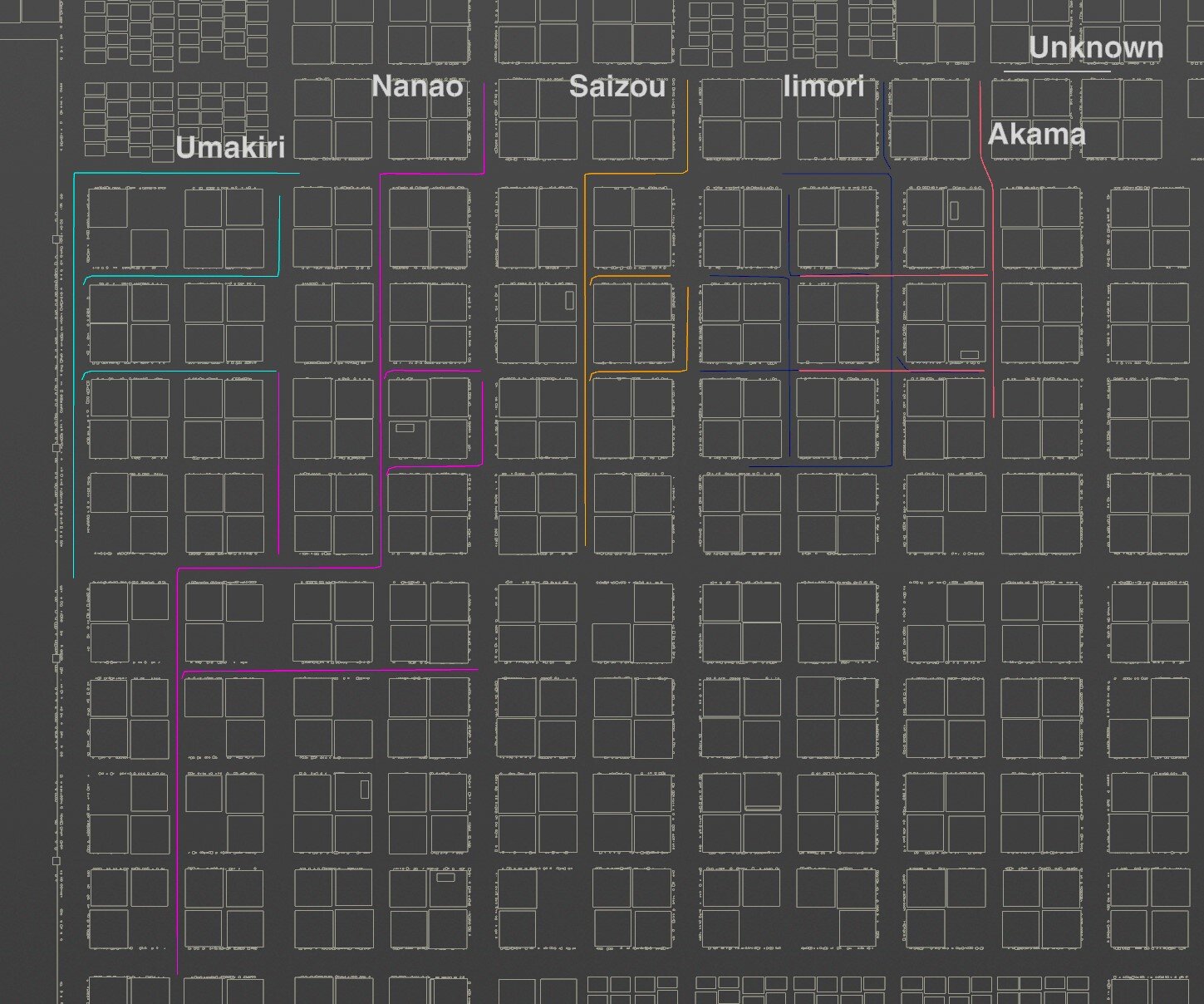Click the Akama label text
The image size is (1204, 1004).
(1035, 134)
